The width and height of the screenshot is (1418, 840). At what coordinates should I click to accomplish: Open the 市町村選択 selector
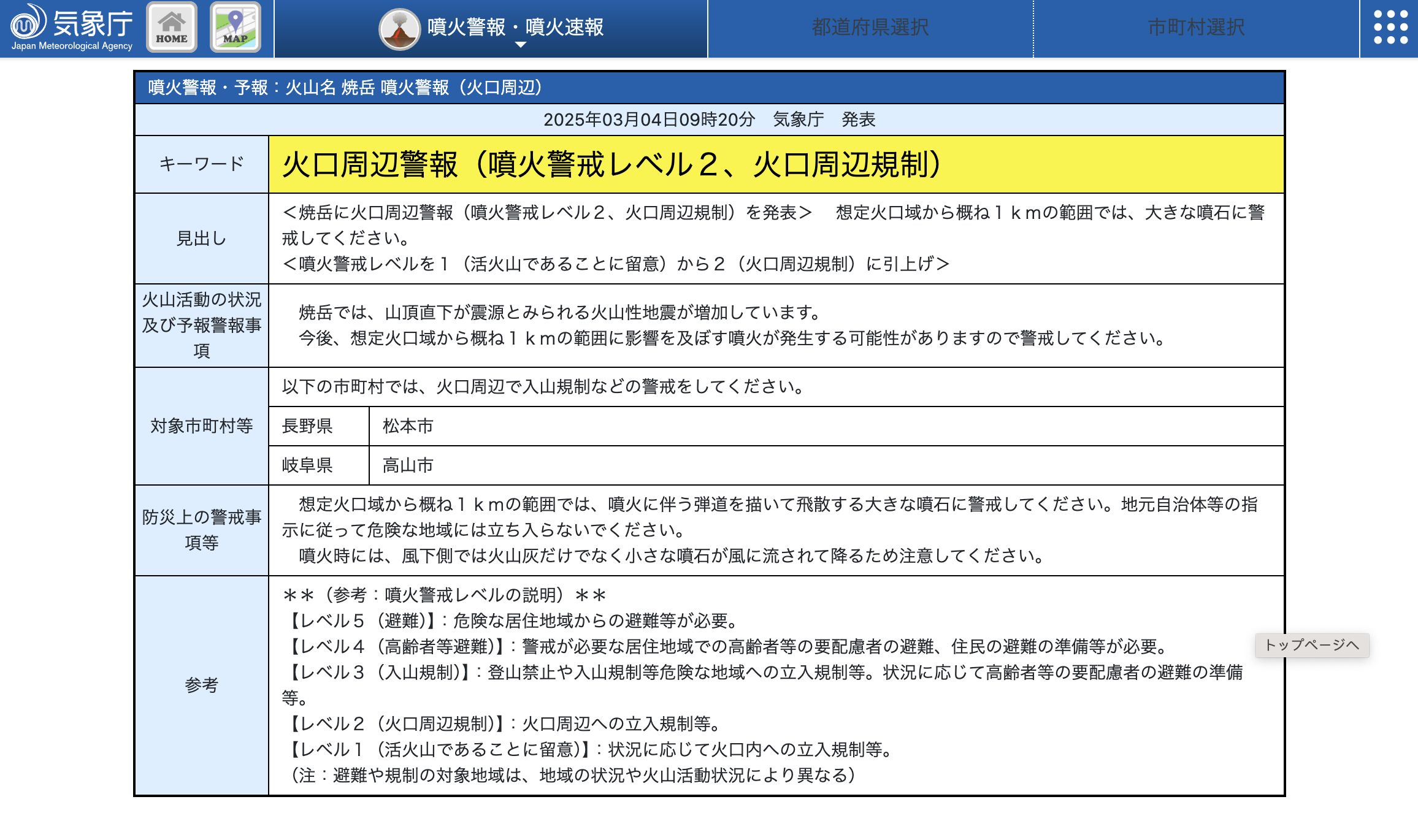1196,28
